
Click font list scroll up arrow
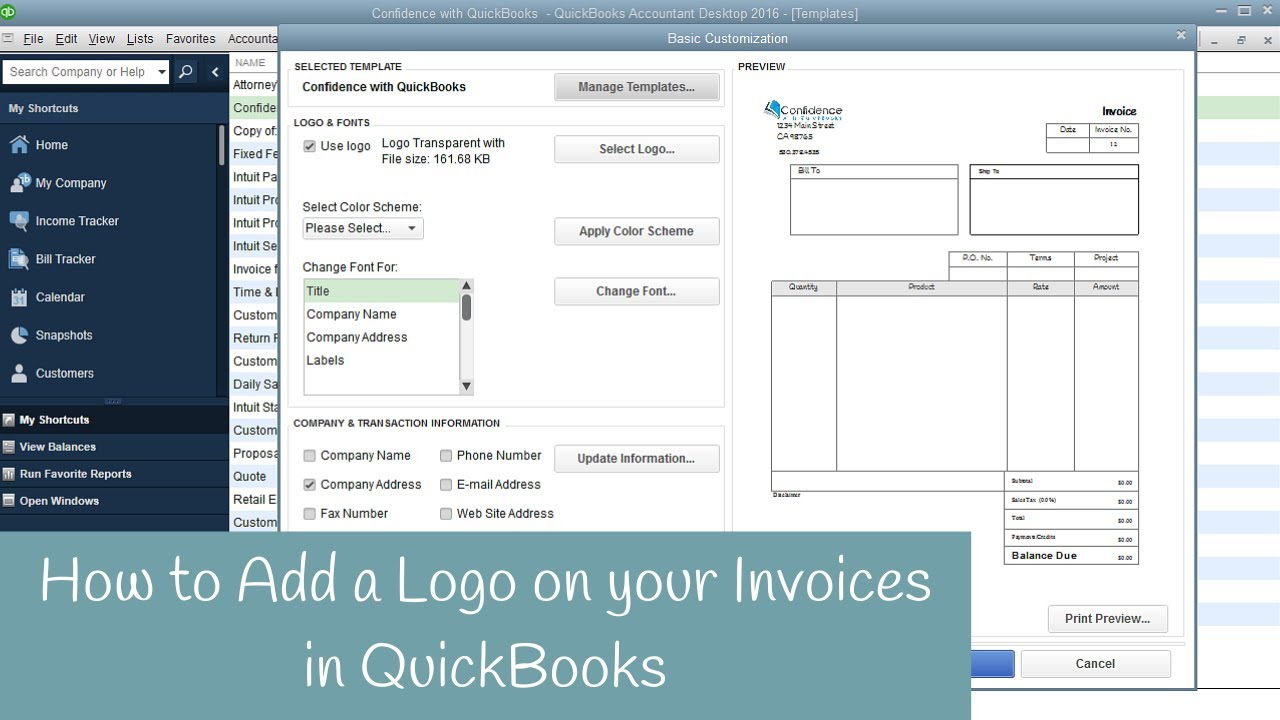point(466,286)
